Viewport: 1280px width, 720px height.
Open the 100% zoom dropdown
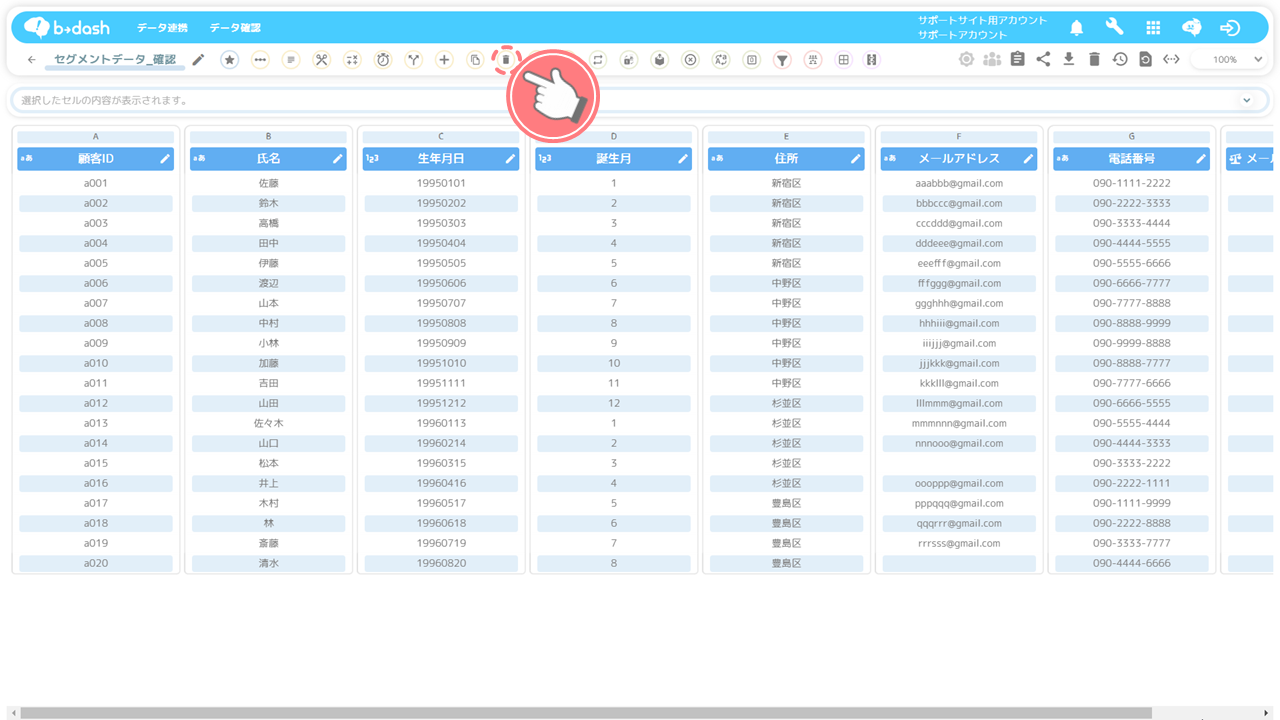click(1231, 60)
